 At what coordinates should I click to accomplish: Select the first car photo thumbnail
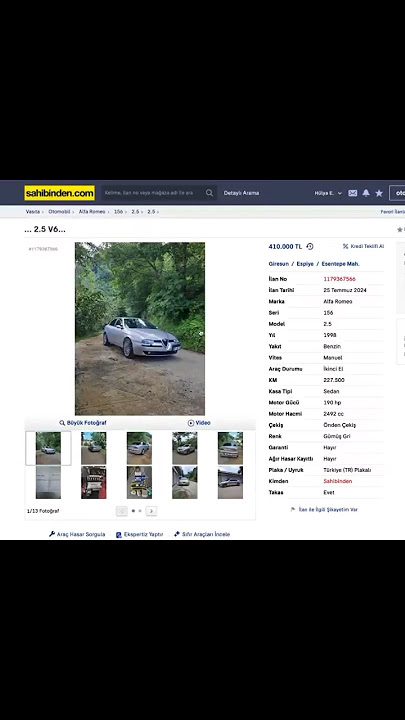pyautogui.click(x=48, y=448)
